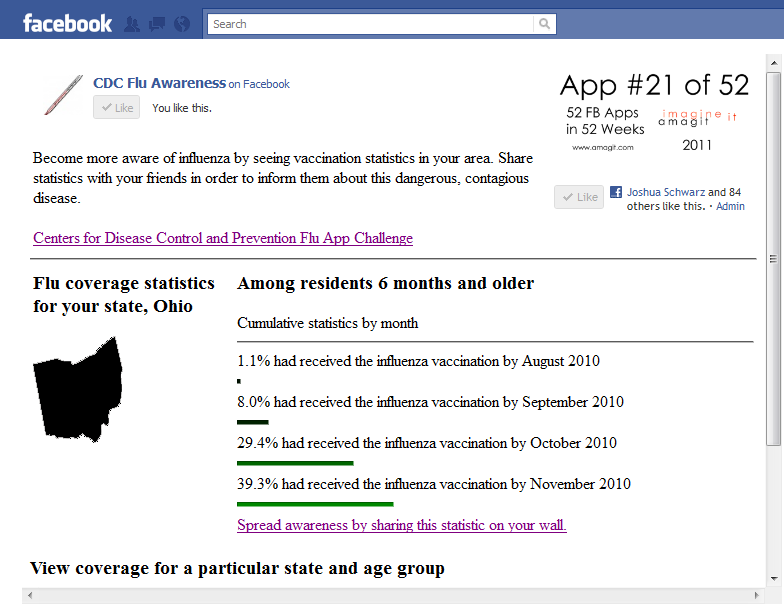This screenshot has height=611, width=784.
Task: Click the Like button under CDC Flu Awareness
Action: tap(116, 108)
